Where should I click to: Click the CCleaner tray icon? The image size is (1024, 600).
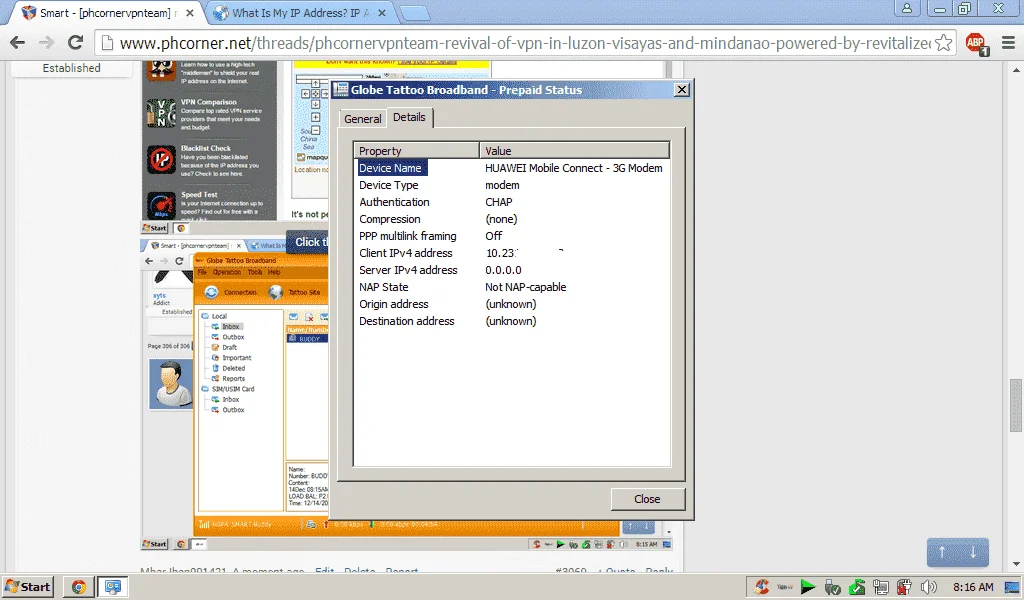click(761, 587)
